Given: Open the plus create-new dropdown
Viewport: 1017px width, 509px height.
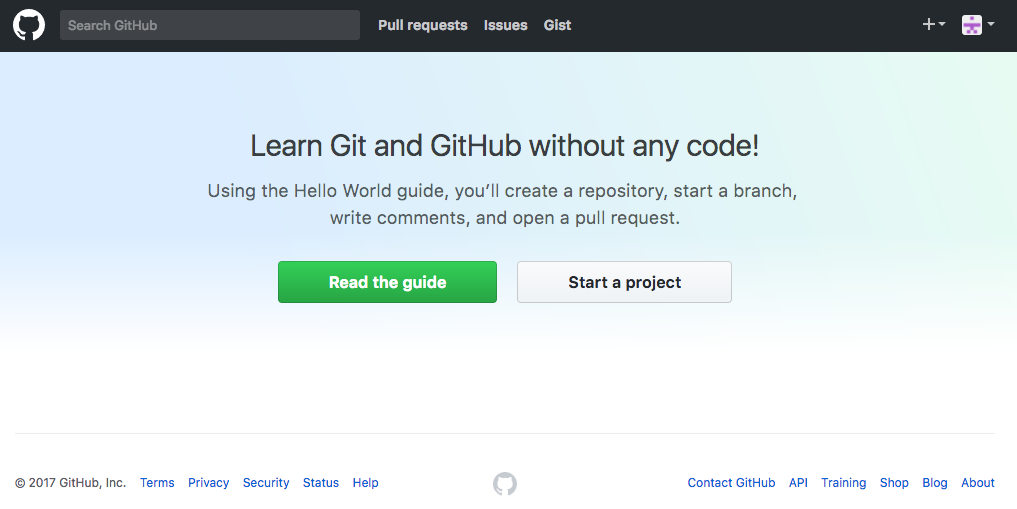Looking at the screenshot, I should 933,25.
